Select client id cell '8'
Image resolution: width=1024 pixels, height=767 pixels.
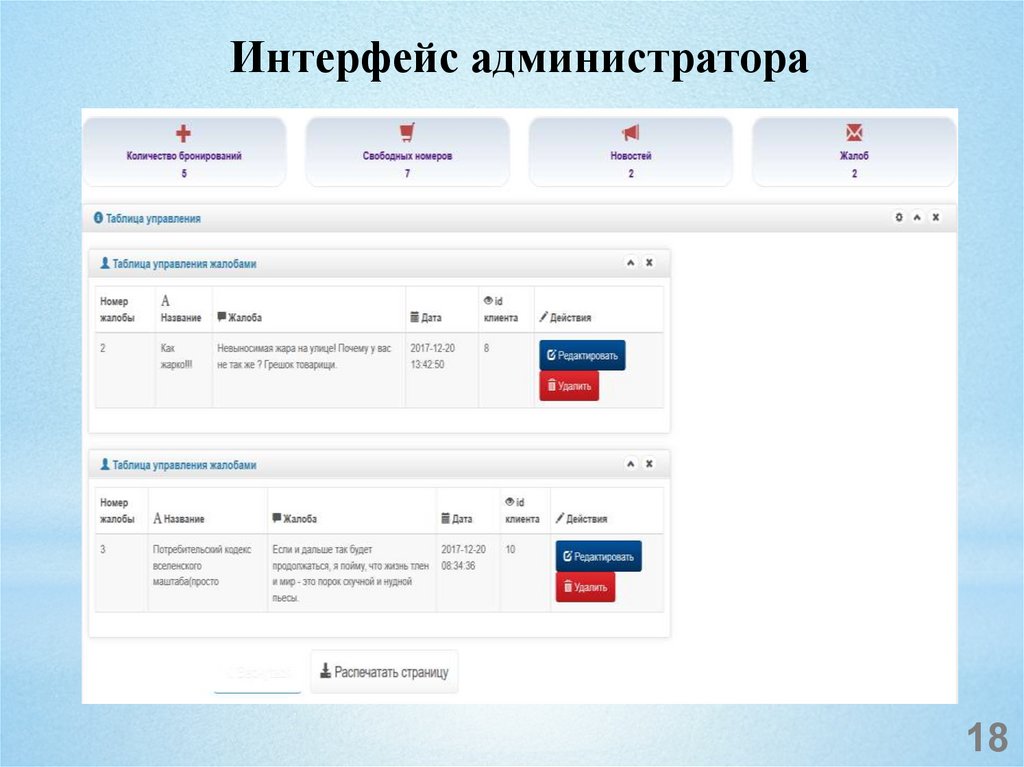(487, 348)
